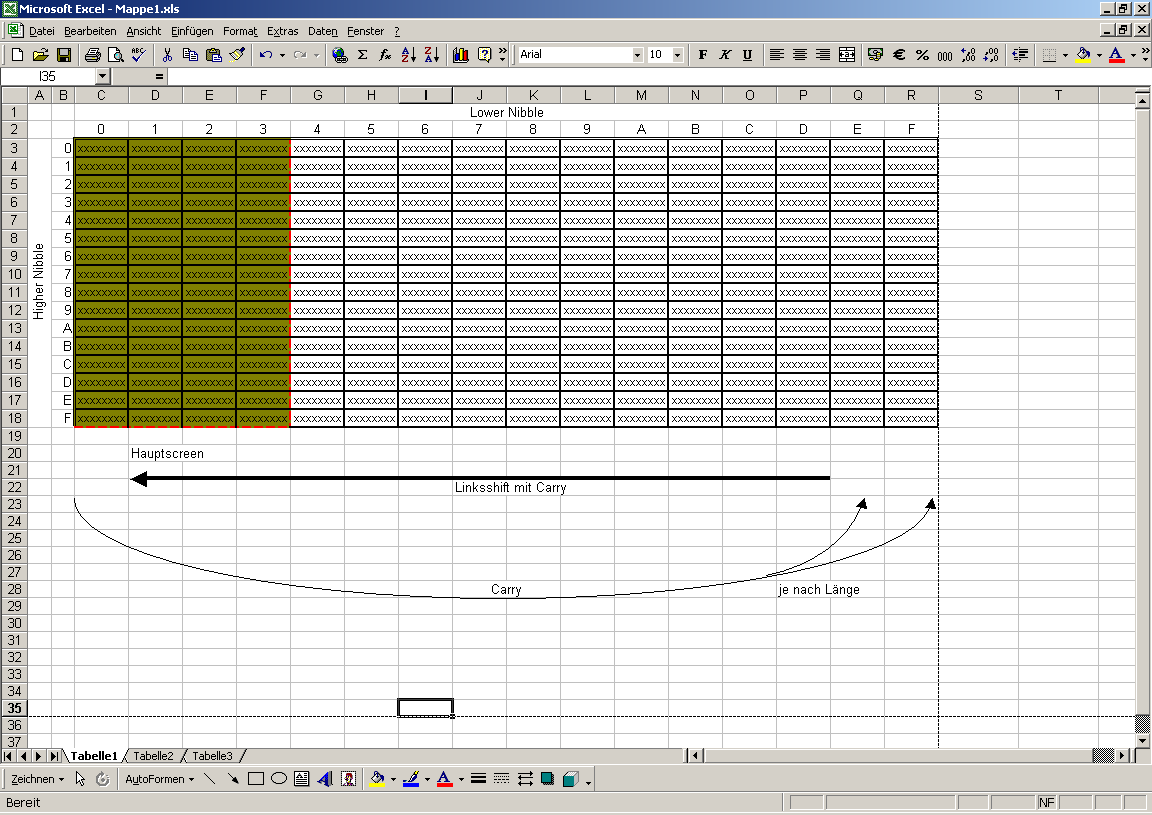Activate the Format Painter brush
Image resolution: width=1152 pixels, height=815 pixels.
(x=237, y=54)
